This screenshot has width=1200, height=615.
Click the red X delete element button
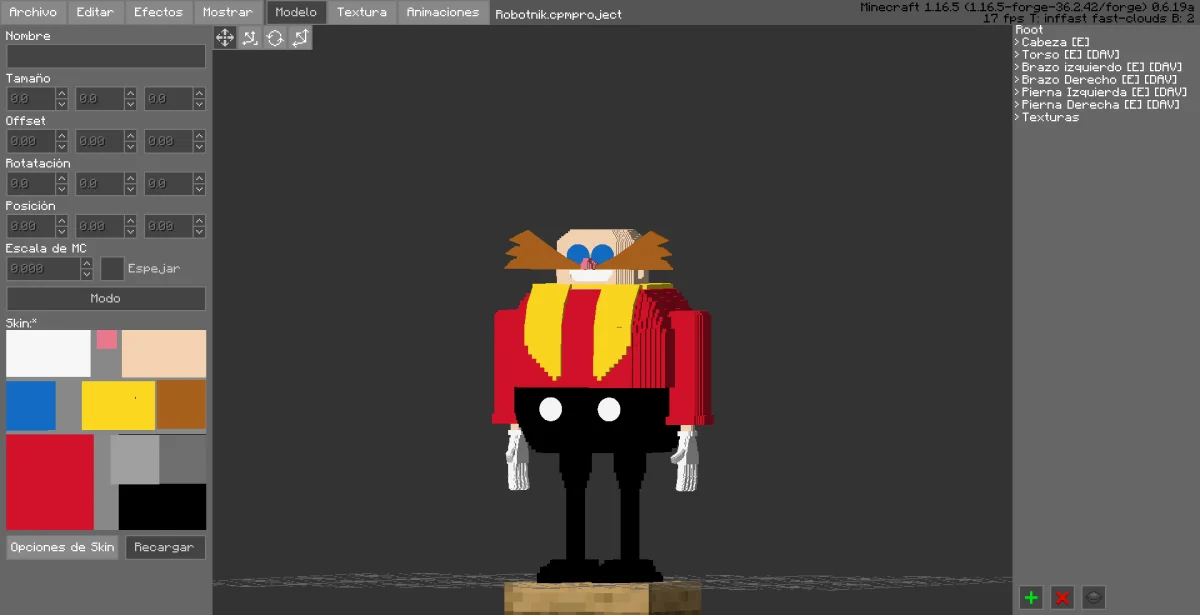pos(1062,598)
